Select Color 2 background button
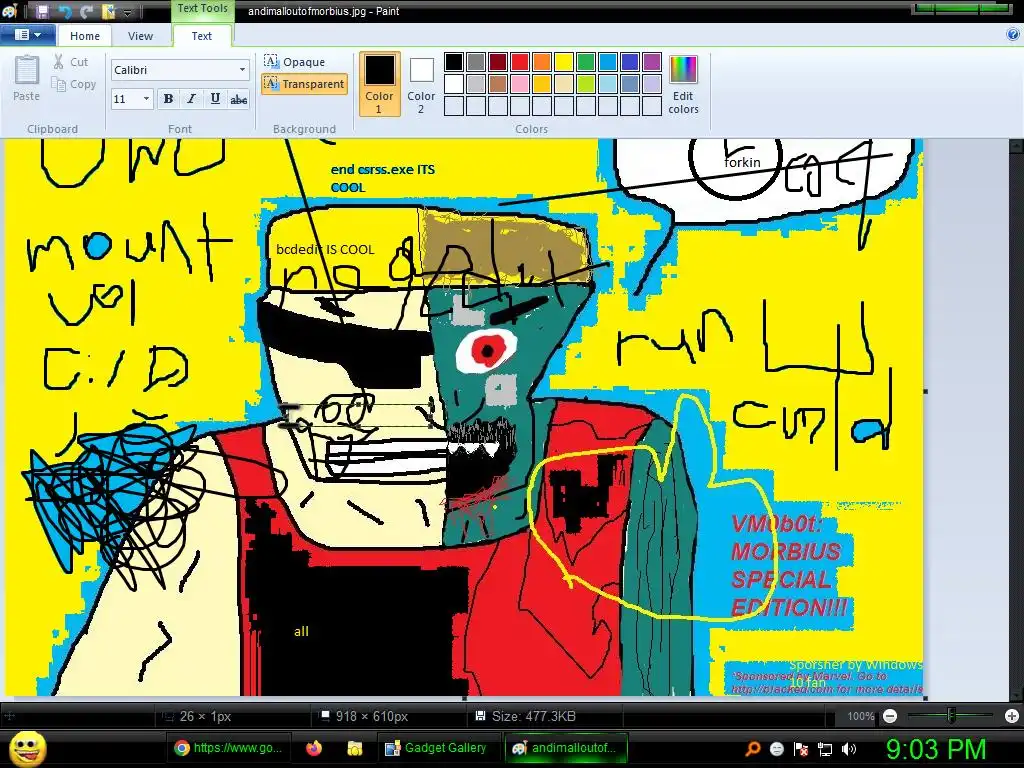Viewport: 1024px width, 768px height. [x=421, y=84]
